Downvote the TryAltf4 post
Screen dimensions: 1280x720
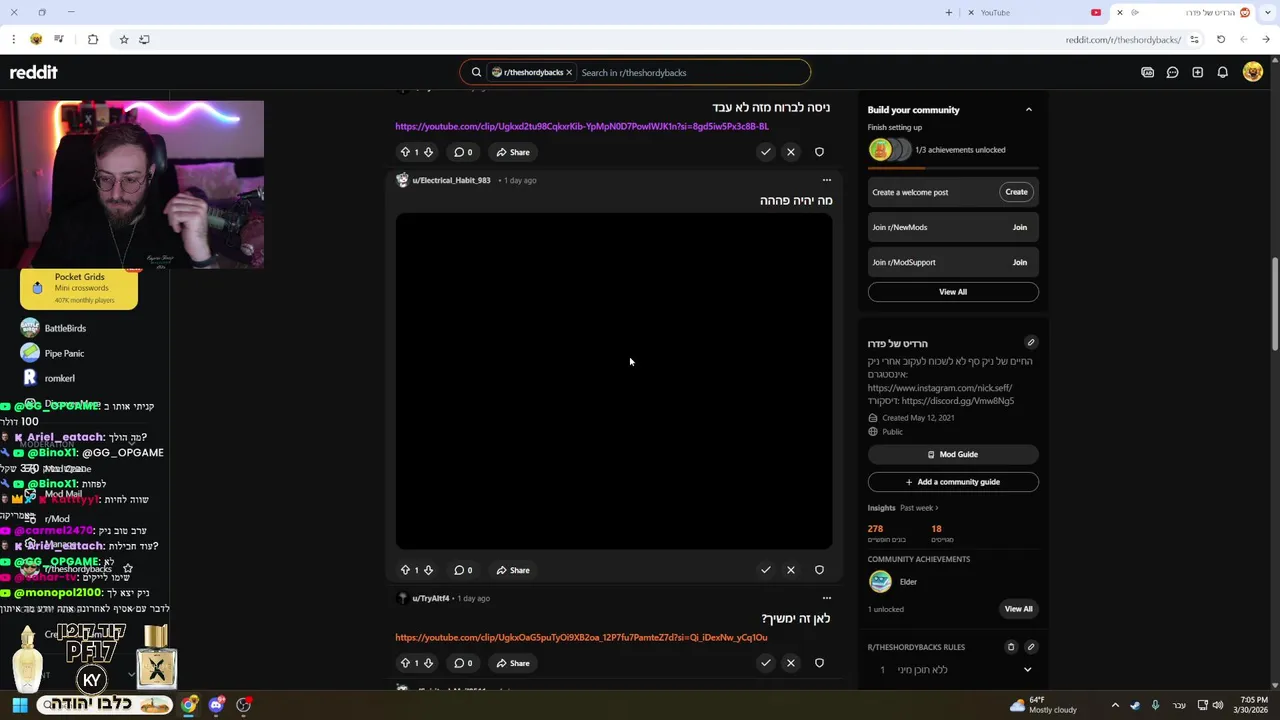pyautogui.click(x=428, y=663)
